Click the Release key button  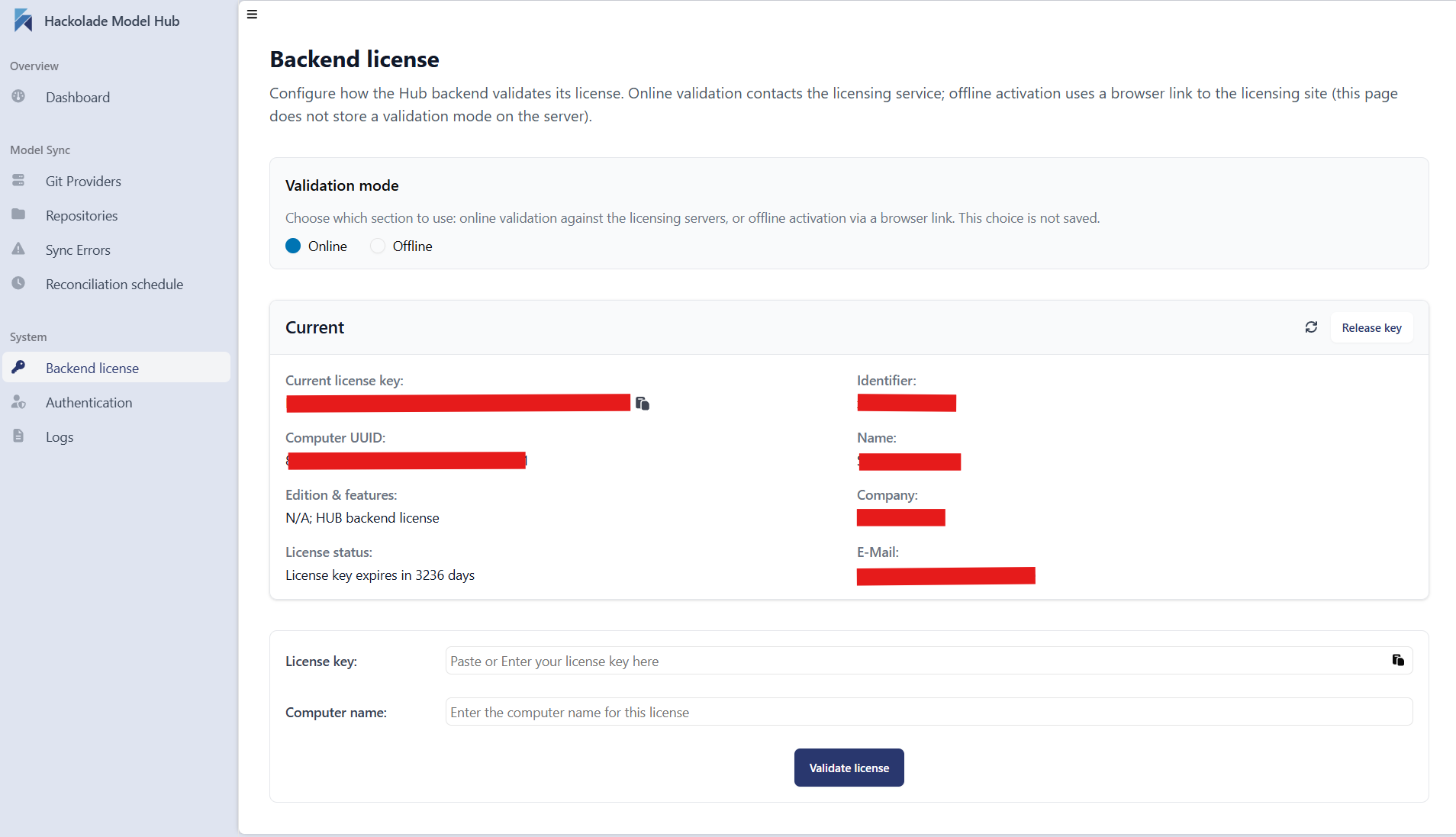(x=1371, y=327)
